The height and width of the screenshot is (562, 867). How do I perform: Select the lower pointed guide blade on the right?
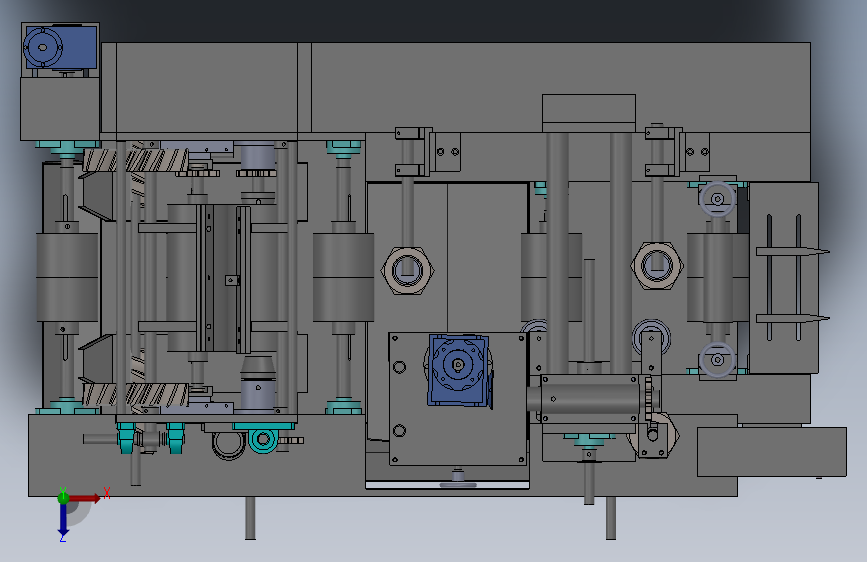[793, 319]
